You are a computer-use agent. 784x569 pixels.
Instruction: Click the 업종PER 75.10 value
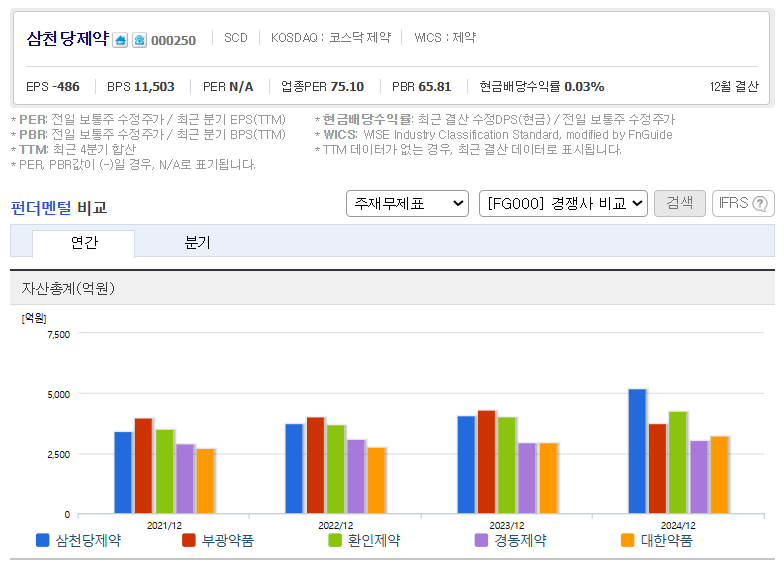tap(322, 87)
